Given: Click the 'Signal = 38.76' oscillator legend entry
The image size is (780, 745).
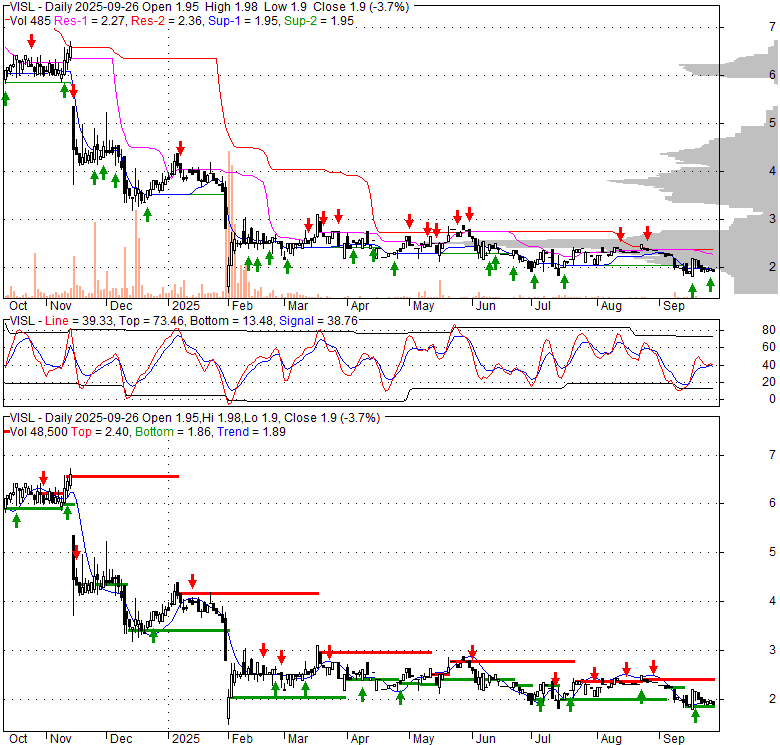Looking at the screenshot, I should [318, 321].
